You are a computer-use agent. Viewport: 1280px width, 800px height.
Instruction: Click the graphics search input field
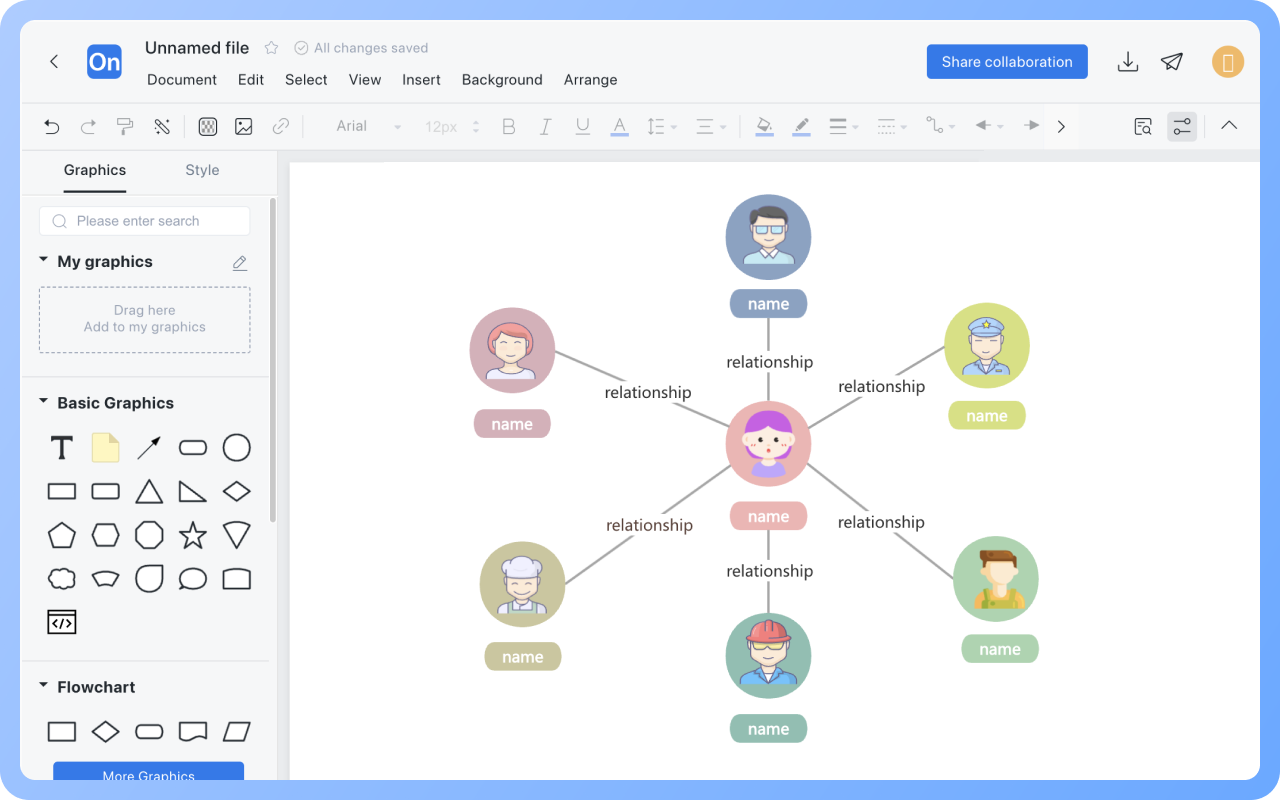(145, 221)
